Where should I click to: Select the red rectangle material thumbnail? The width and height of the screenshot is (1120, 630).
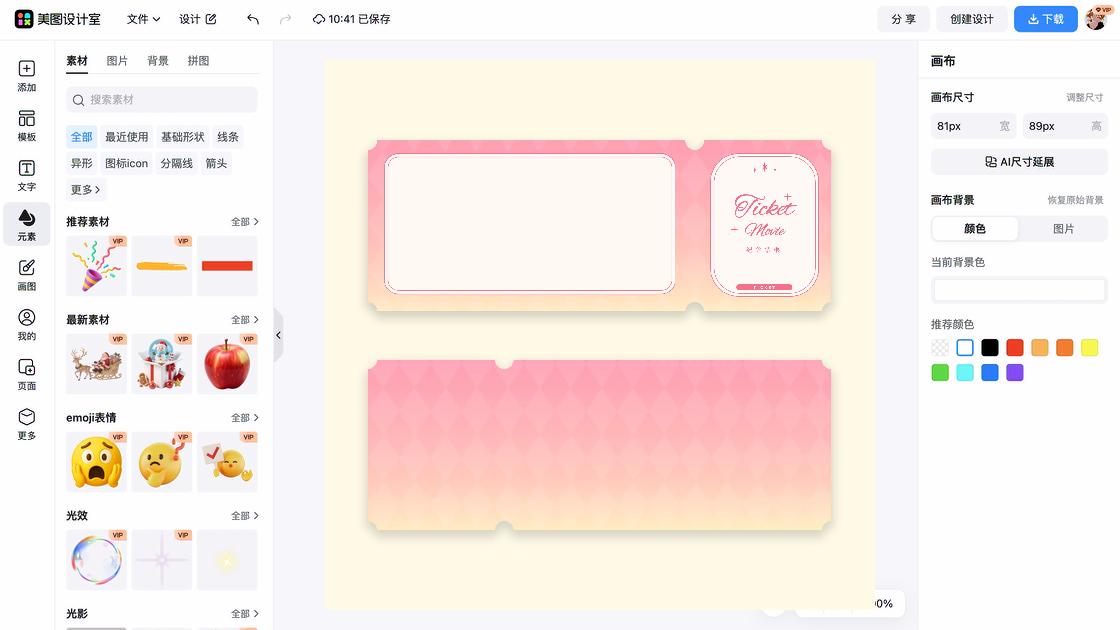(x=227, y=266)
